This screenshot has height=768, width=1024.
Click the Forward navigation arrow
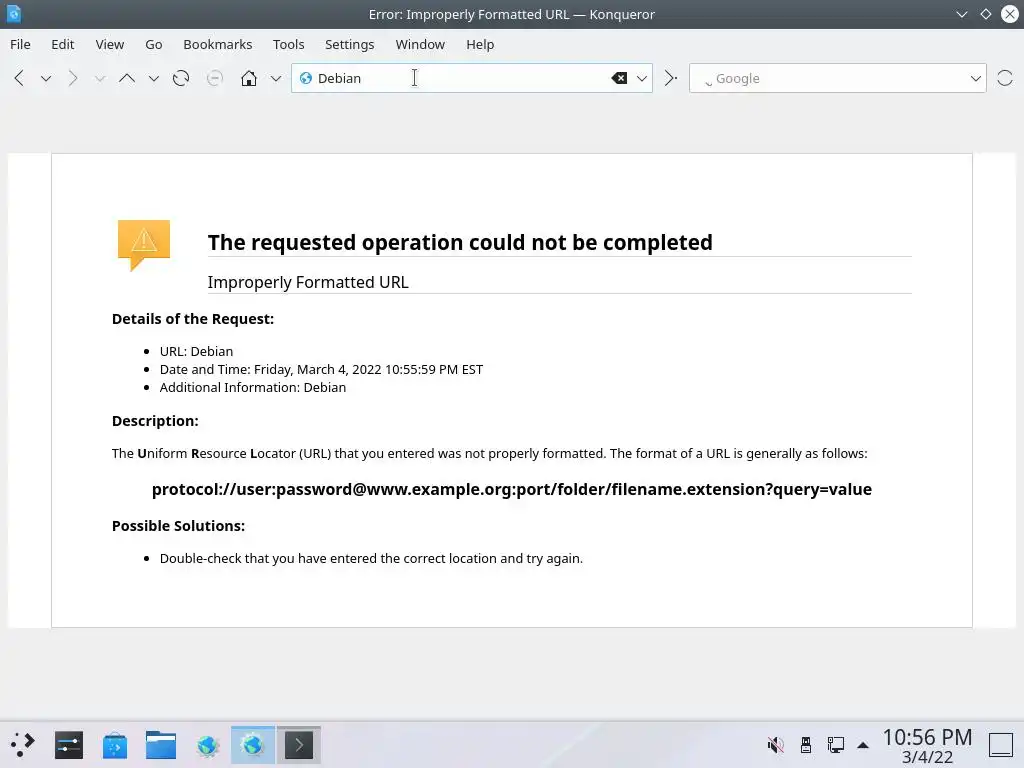click(72, 78)
